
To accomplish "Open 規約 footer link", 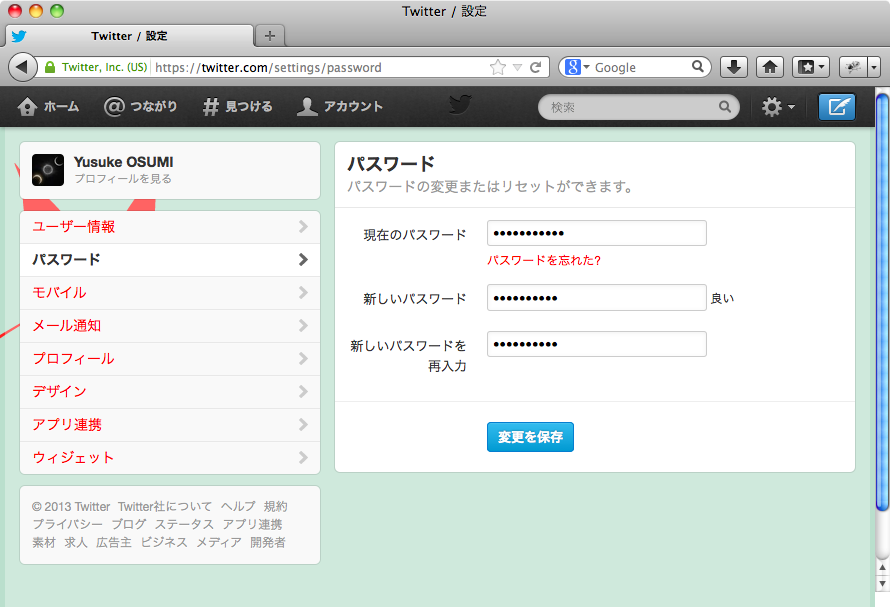I will [275, 506].
